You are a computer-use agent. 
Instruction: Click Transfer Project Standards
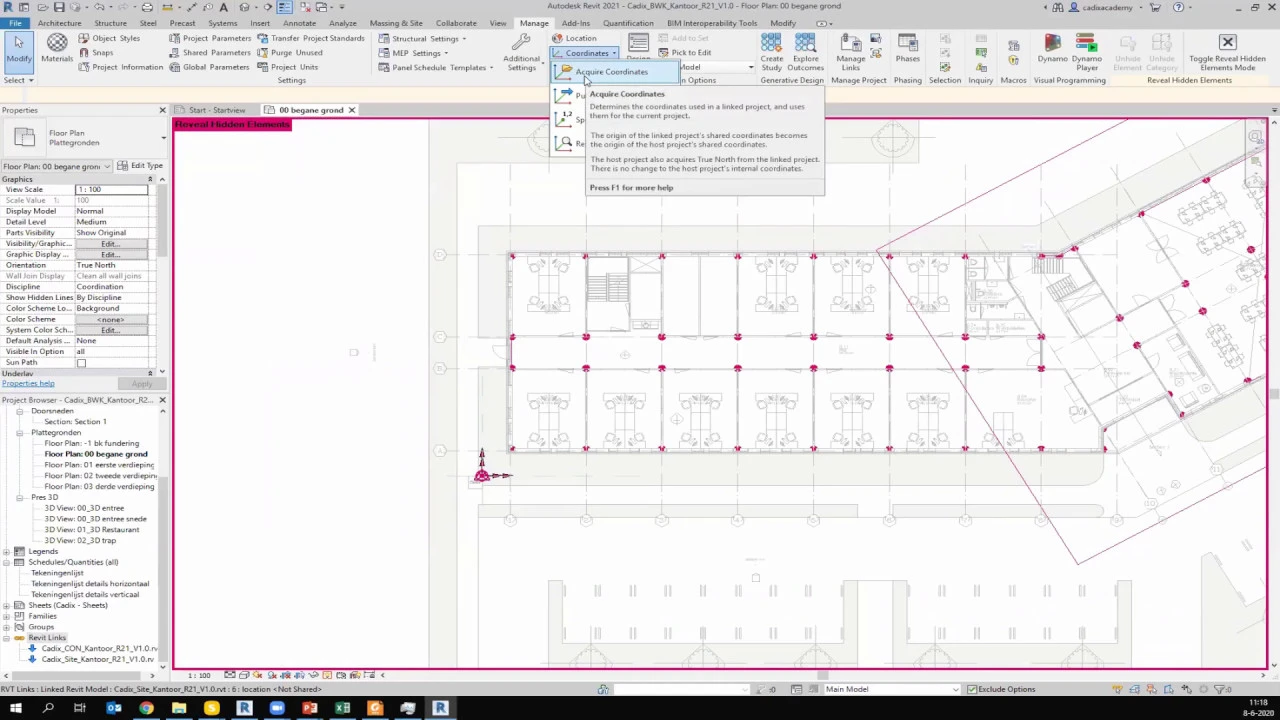[311, 38]
